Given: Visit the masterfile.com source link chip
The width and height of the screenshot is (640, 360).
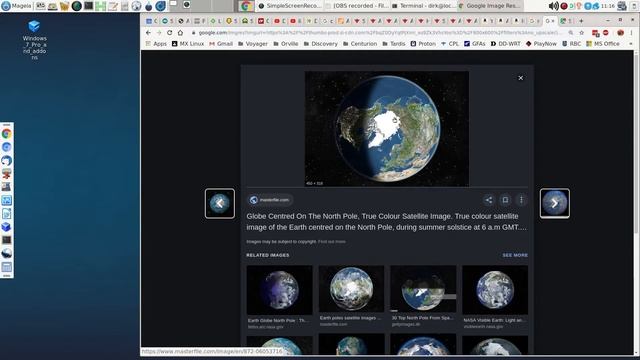Looking at the screenshot, I should point(270,200).
